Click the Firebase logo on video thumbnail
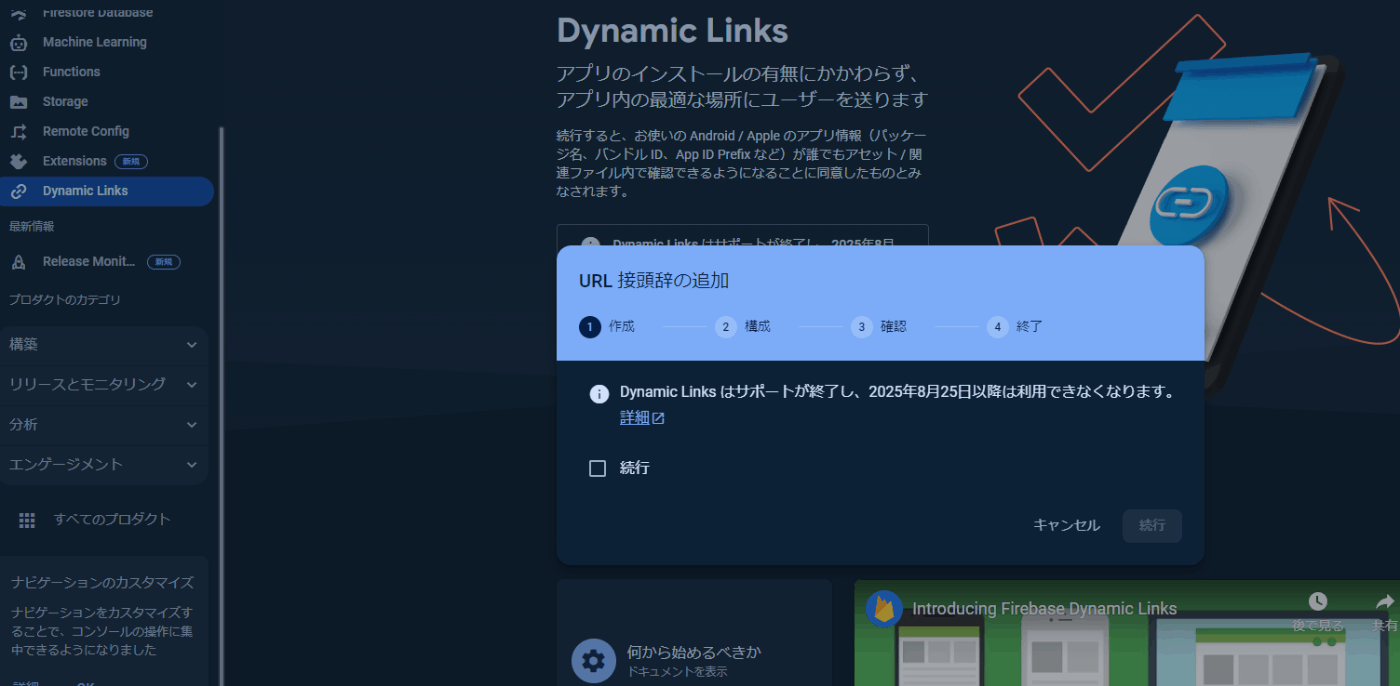This screenshot has width=1400, height=686. pos(884,608)
